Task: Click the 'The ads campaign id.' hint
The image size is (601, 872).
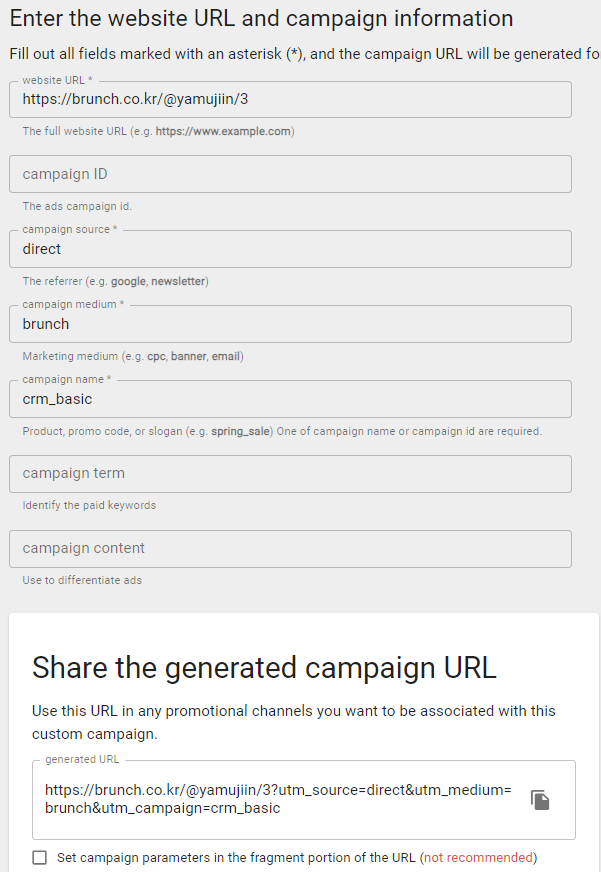Action: [77, 206]
